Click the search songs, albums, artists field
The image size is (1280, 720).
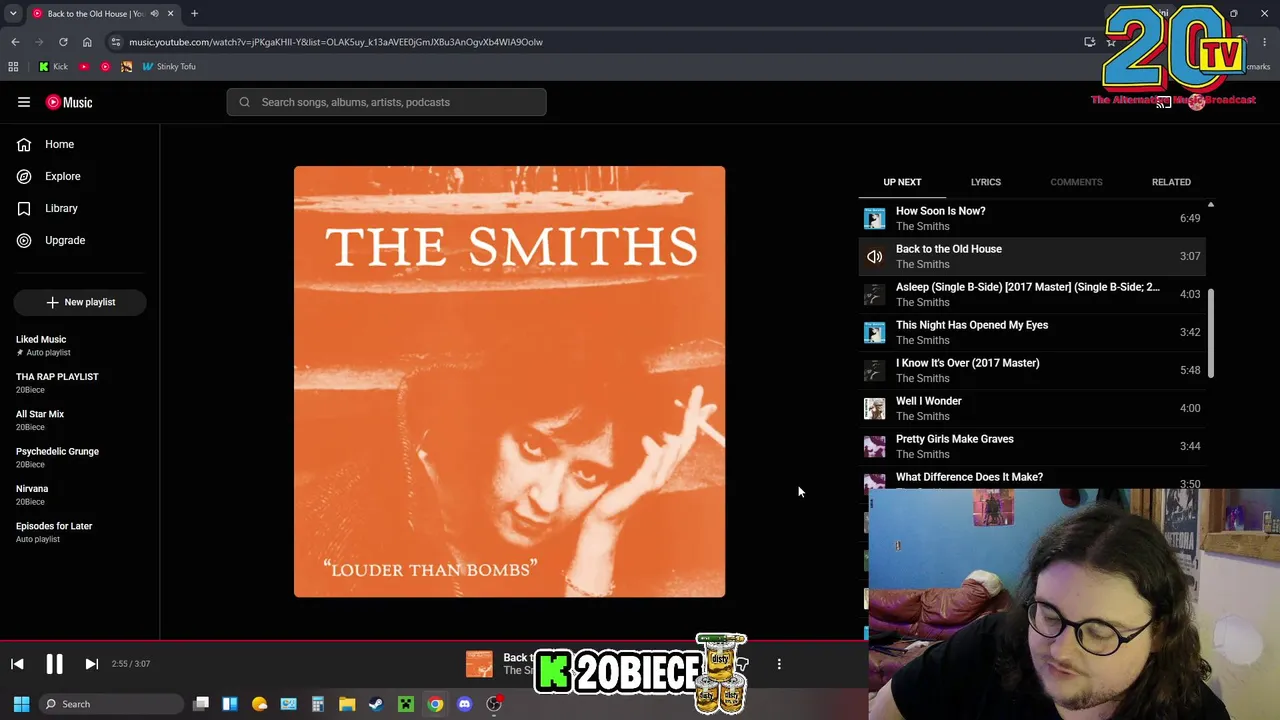pyautogui.click(x=386, y=102)
